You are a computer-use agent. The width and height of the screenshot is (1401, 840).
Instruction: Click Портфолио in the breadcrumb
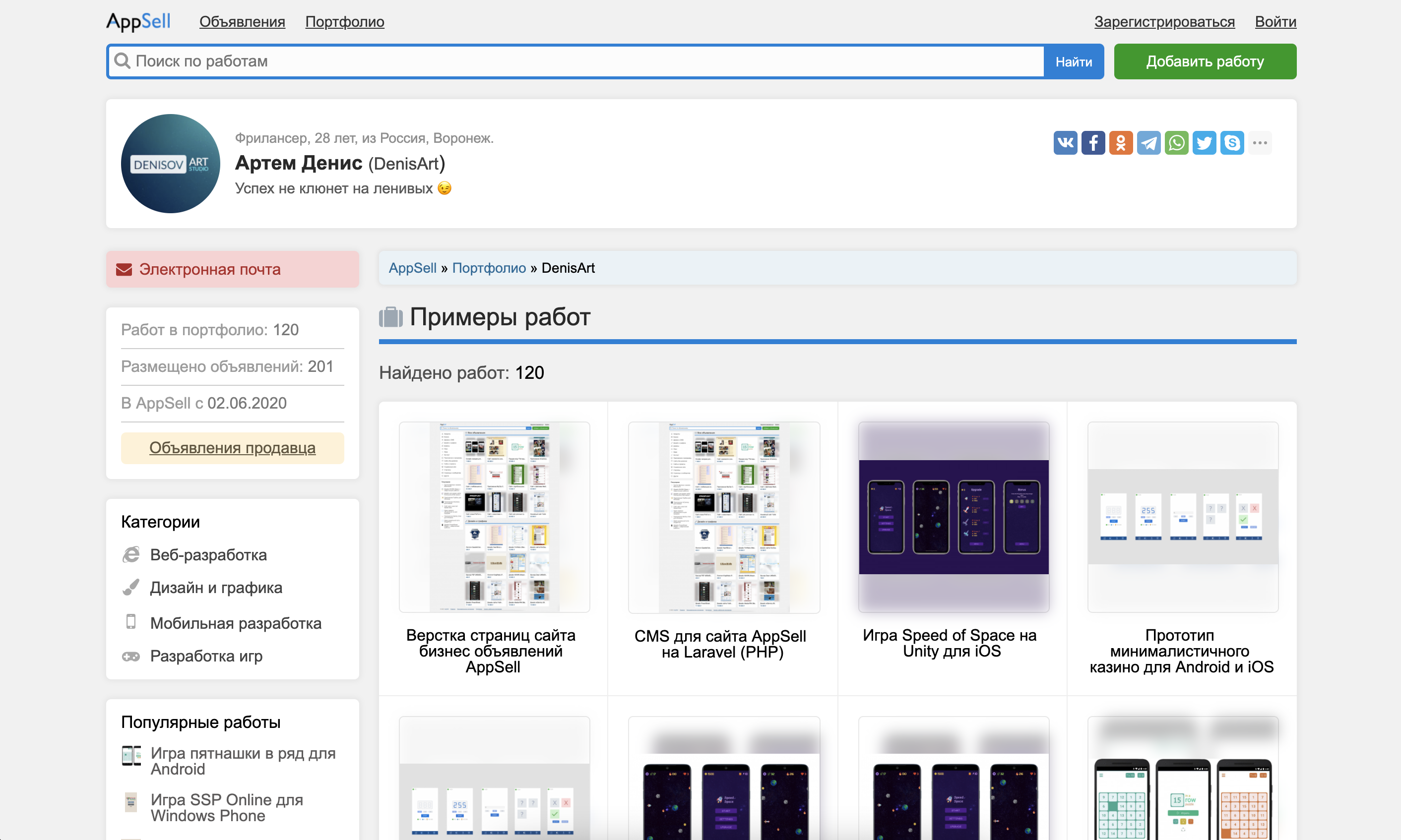click(x=489, y=268)
